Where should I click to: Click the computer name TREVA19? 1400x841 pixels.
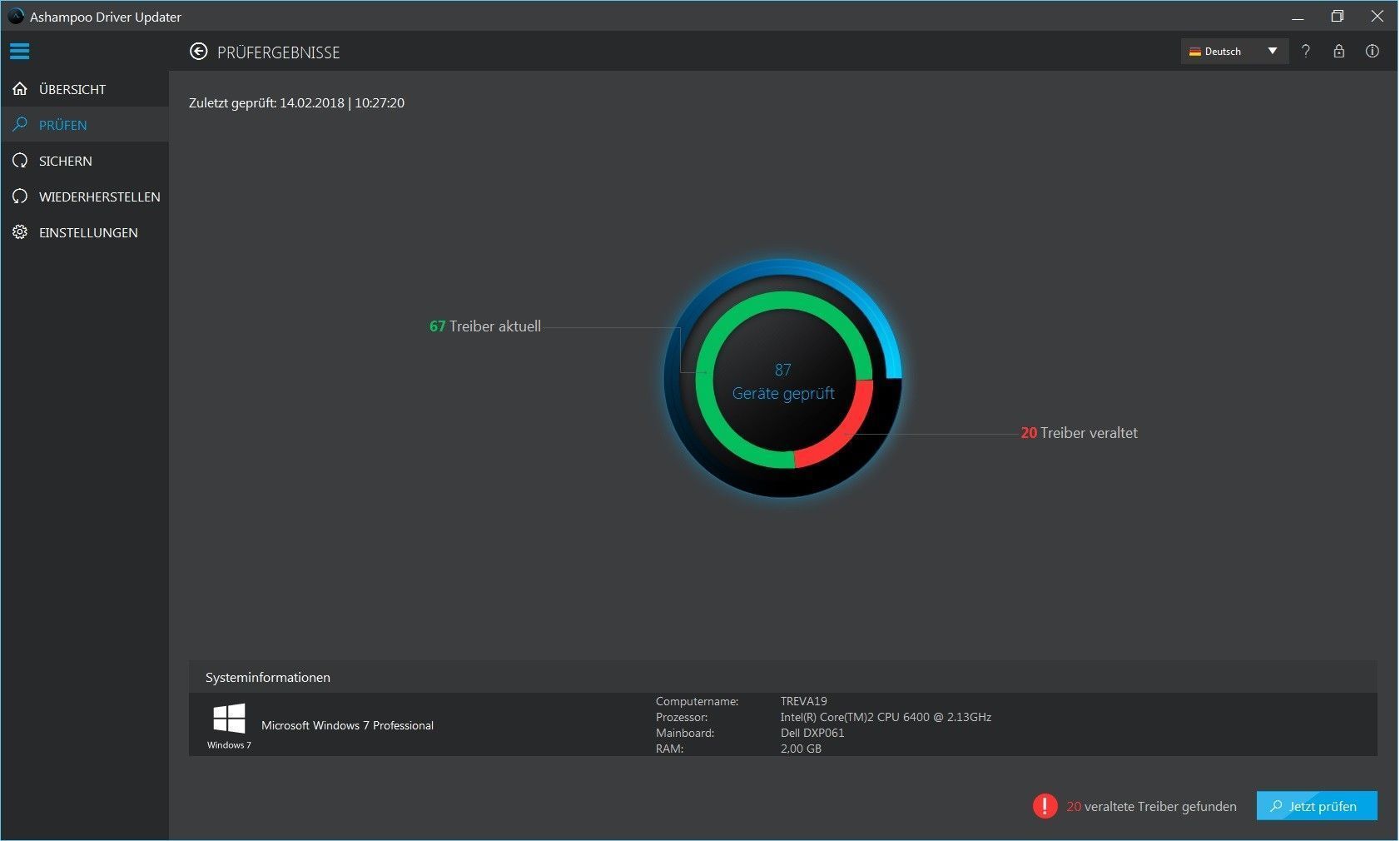804,701
